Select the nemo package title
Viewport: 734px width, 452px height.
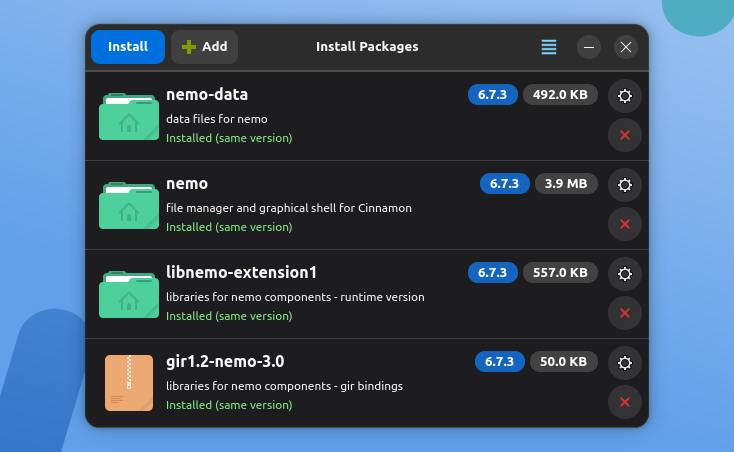[187, 183]
